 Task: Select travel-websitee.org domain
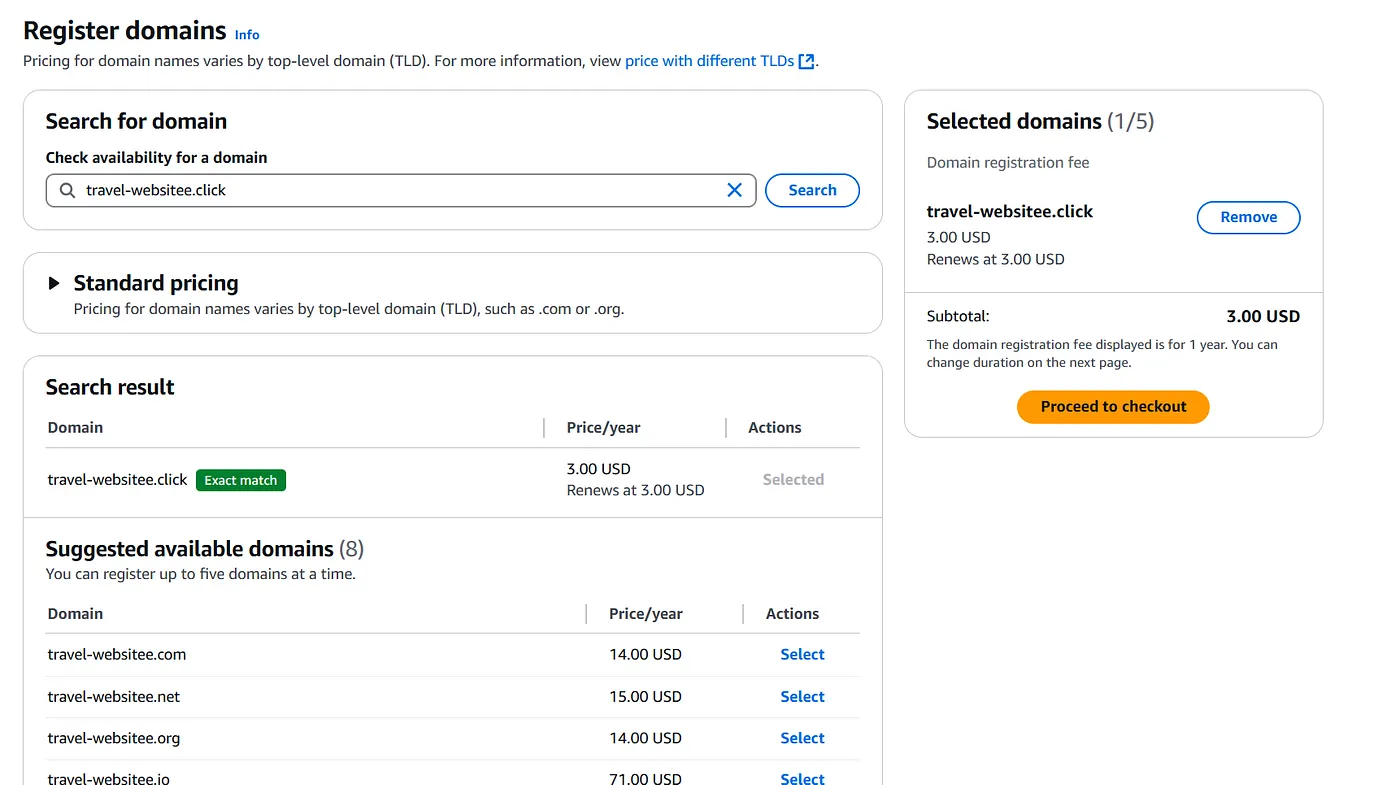tap(802, 738)
